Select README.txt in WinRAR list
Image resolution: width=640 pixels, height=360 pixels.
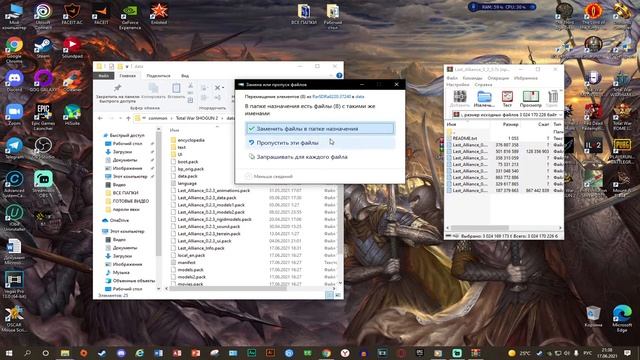pos(465,138)
